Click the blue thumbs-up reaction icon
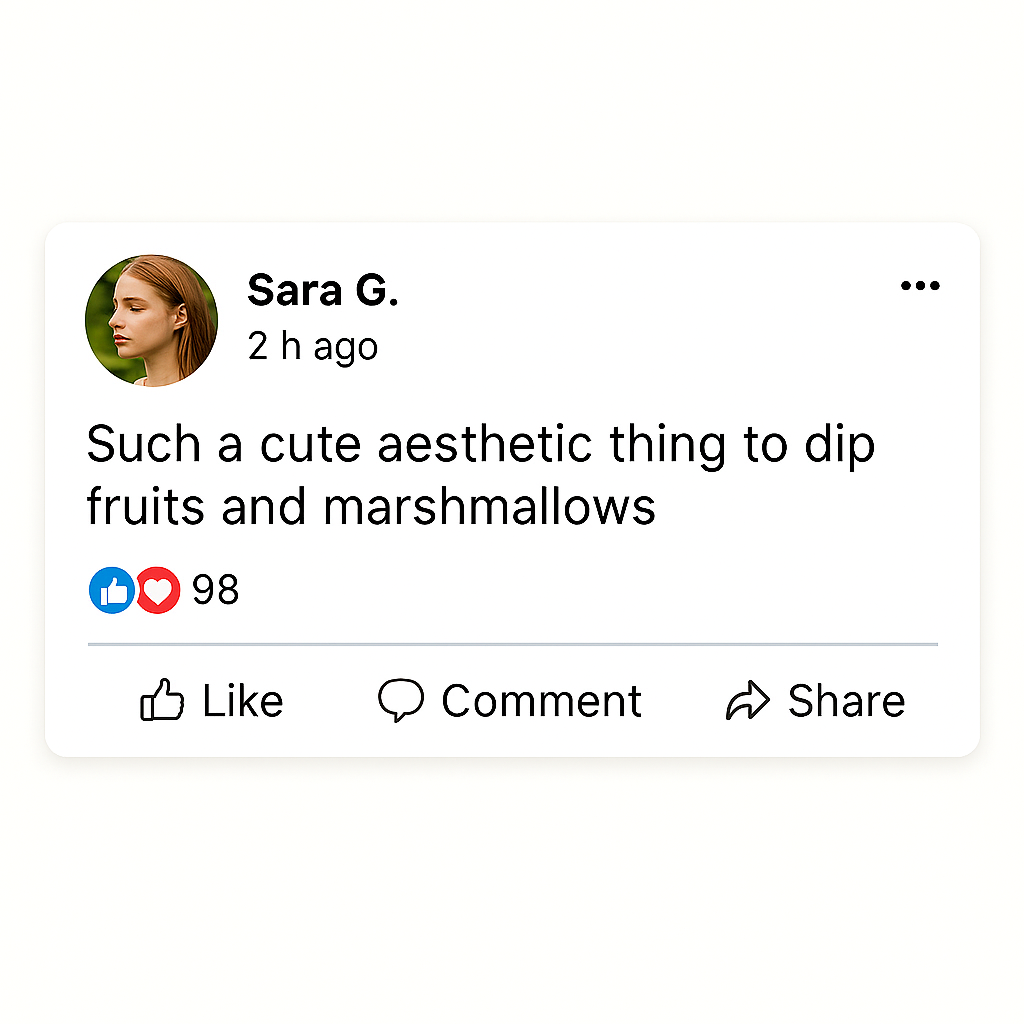 click(x=111, y=591)
